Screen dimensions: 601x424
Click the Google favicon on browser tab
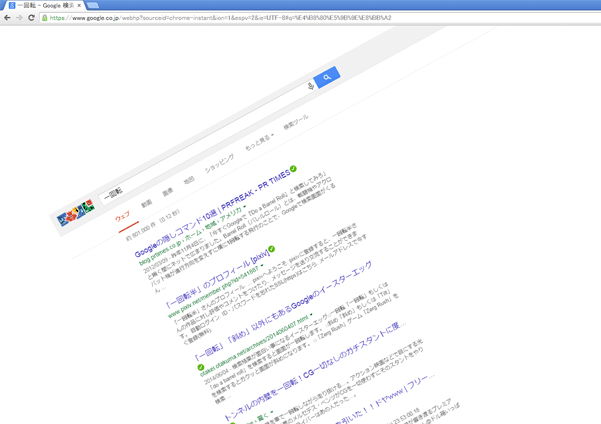coord(12,5)
